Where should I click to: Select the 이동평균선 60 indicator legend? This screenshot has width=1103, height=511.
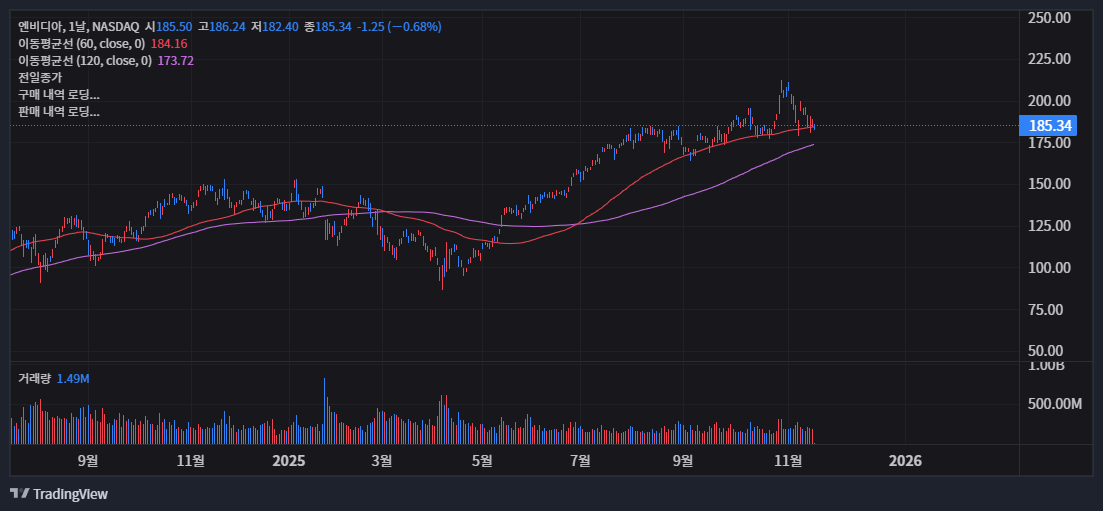tap(82, 44)
